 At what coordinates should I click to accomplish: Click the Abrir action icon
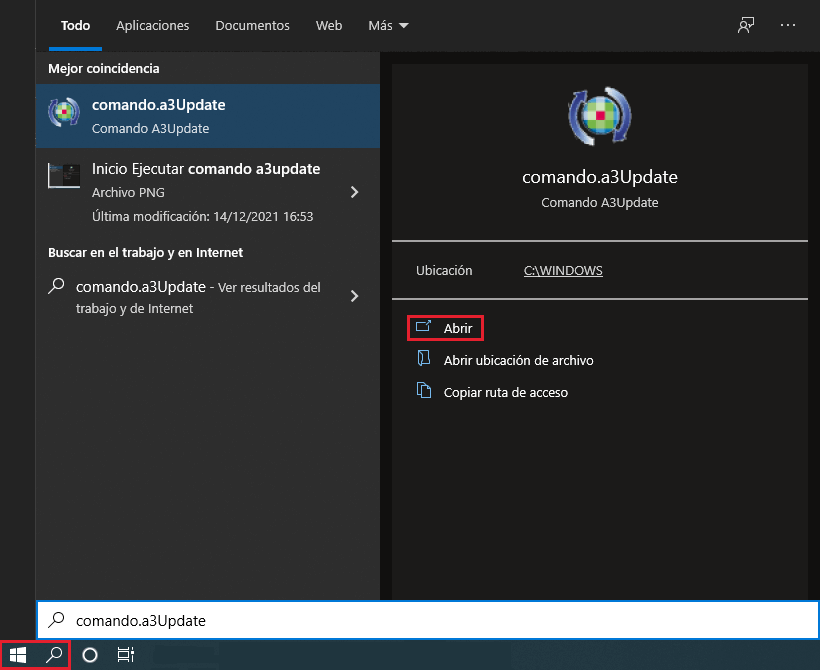pos(423,327)
